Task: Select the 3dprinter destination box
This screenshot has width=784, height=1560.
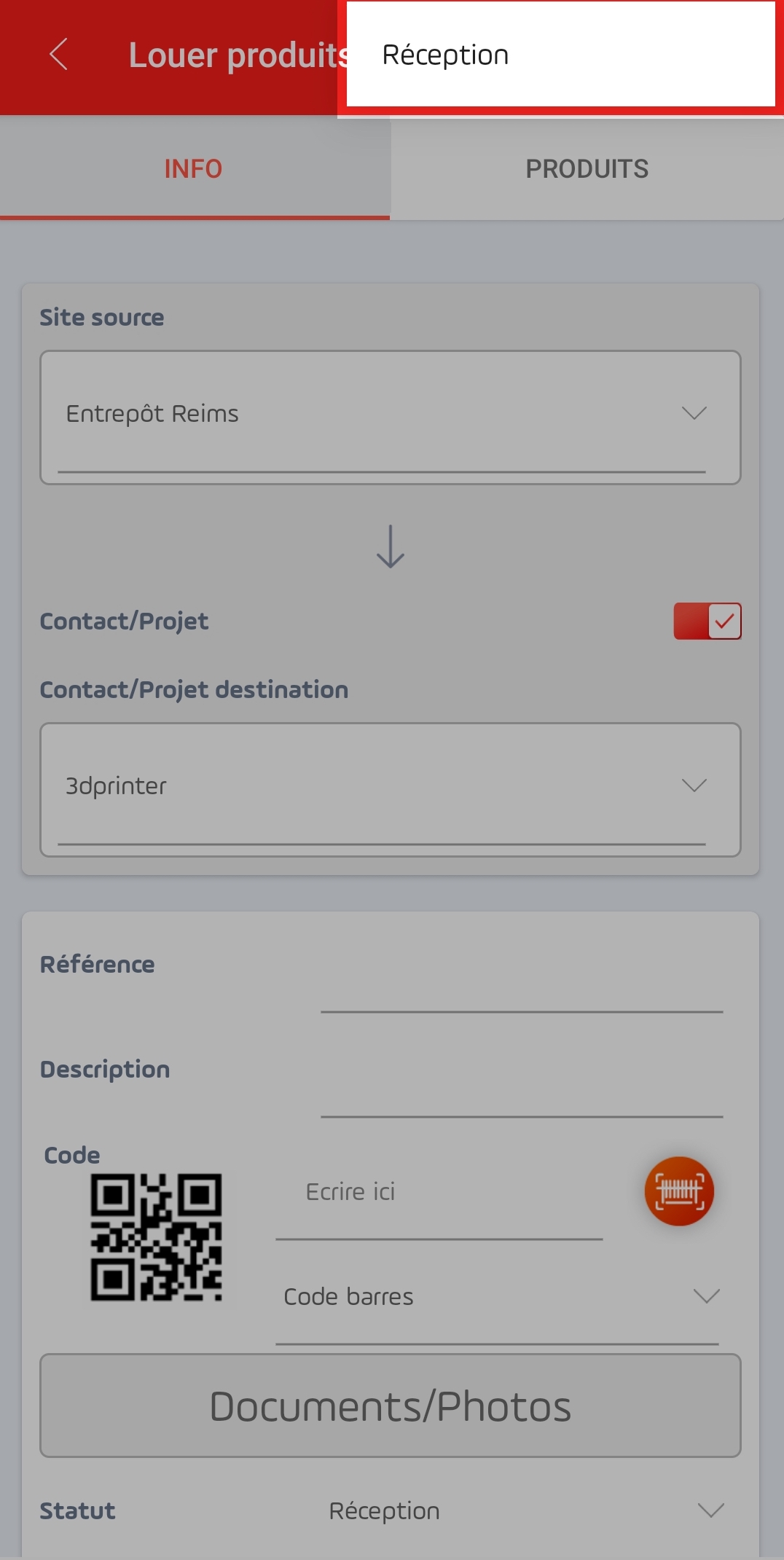Action: 391,790
